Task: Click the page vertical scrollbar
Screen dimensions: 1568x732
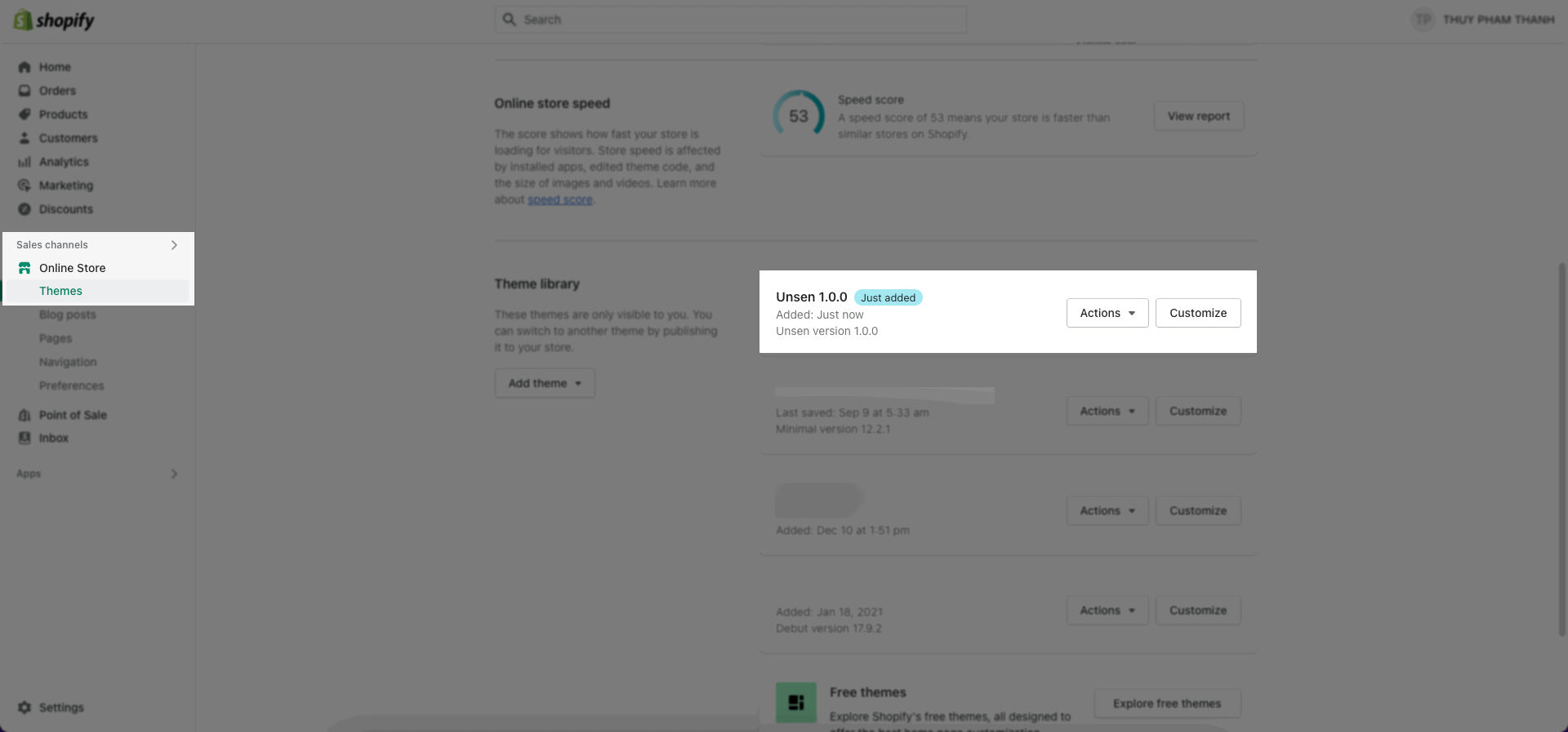Action: [1562, 449]
